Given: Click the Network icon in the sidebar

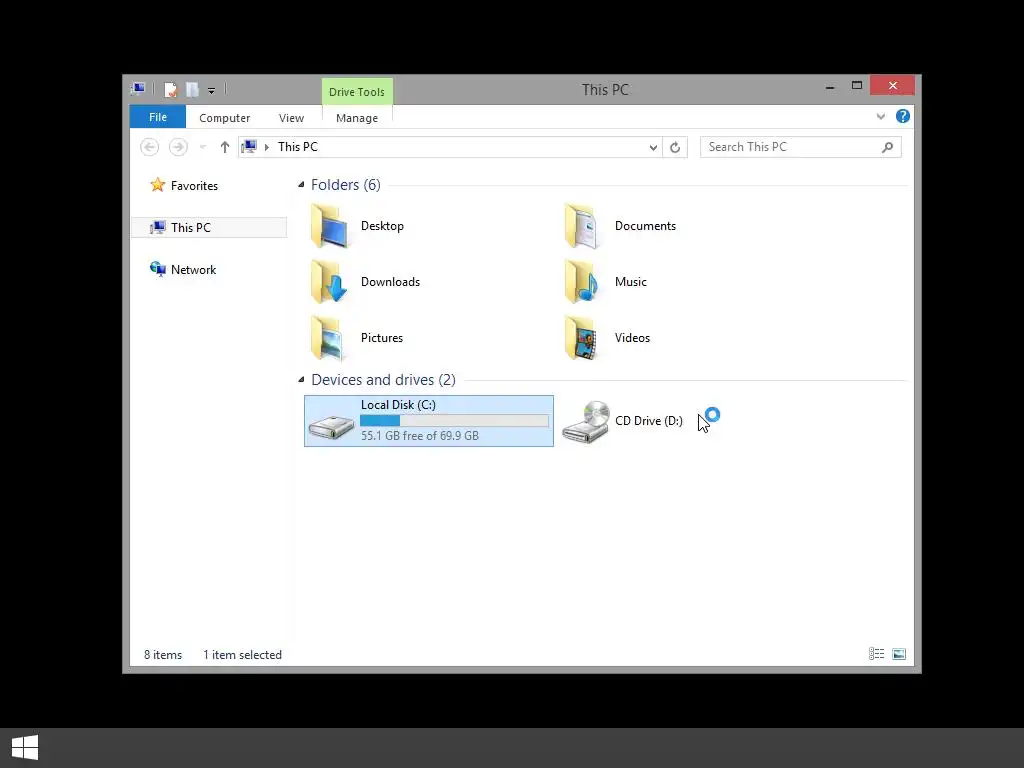Looking at the screenshot, I should coord(157,269).
